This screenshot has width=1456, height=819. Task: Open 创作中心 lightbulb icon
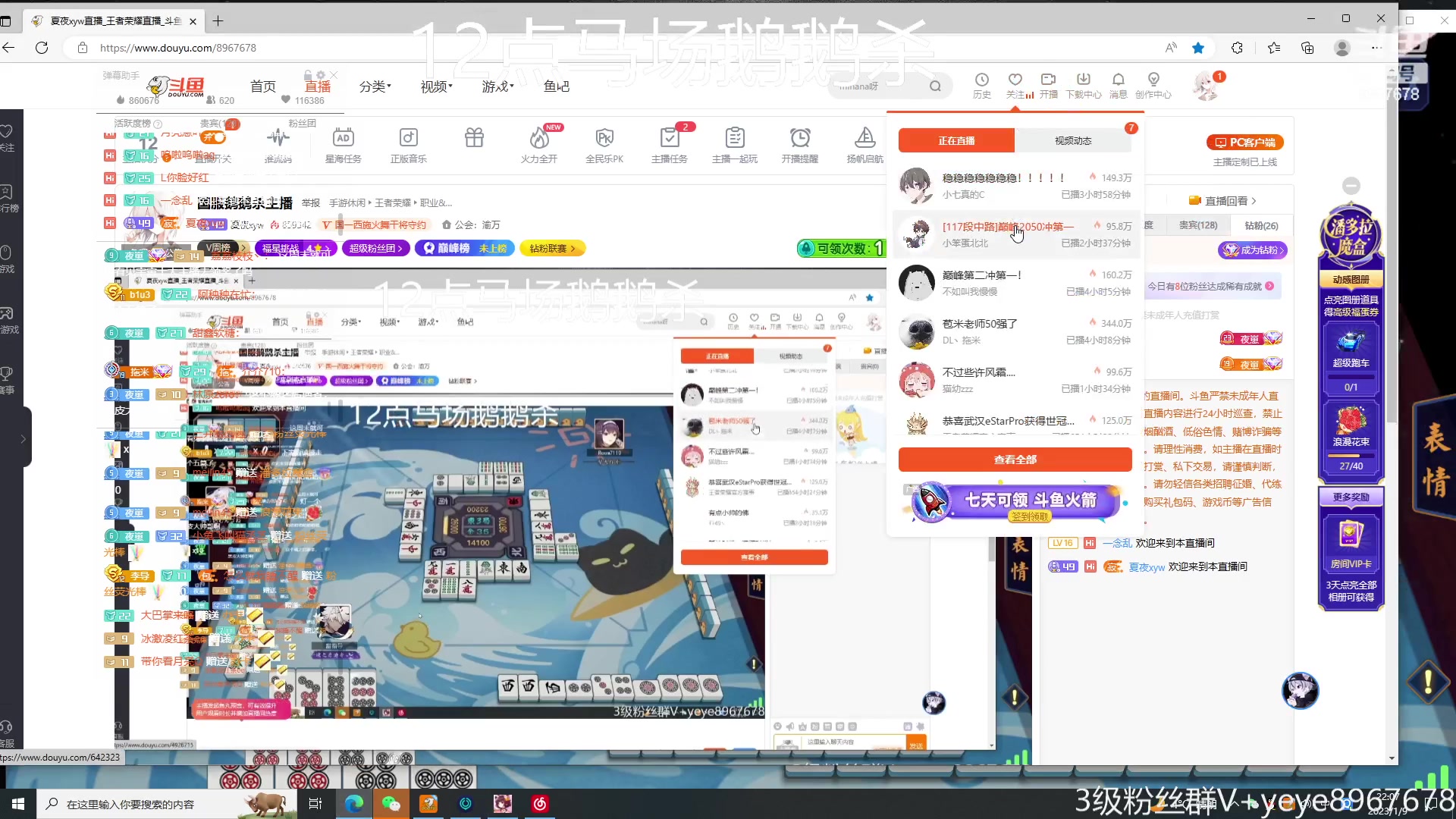[1153, 85]
